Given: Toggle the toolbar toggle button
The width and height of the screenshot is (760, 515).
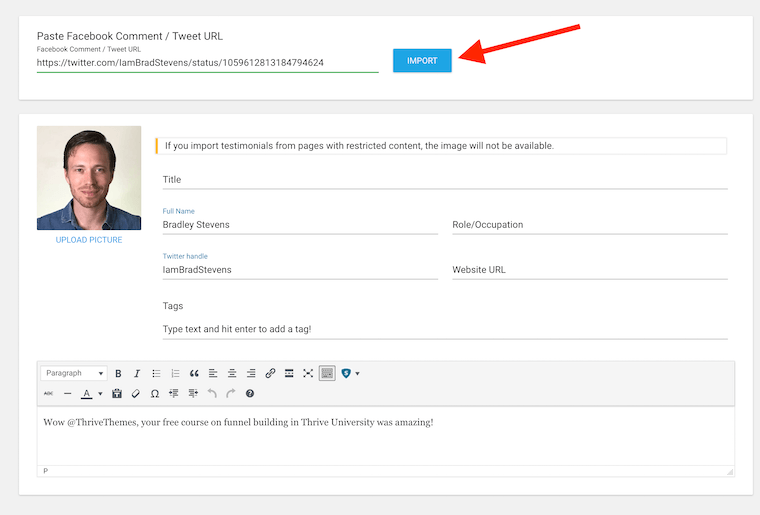Looking at the screenshot, I should tap(327, 374).
